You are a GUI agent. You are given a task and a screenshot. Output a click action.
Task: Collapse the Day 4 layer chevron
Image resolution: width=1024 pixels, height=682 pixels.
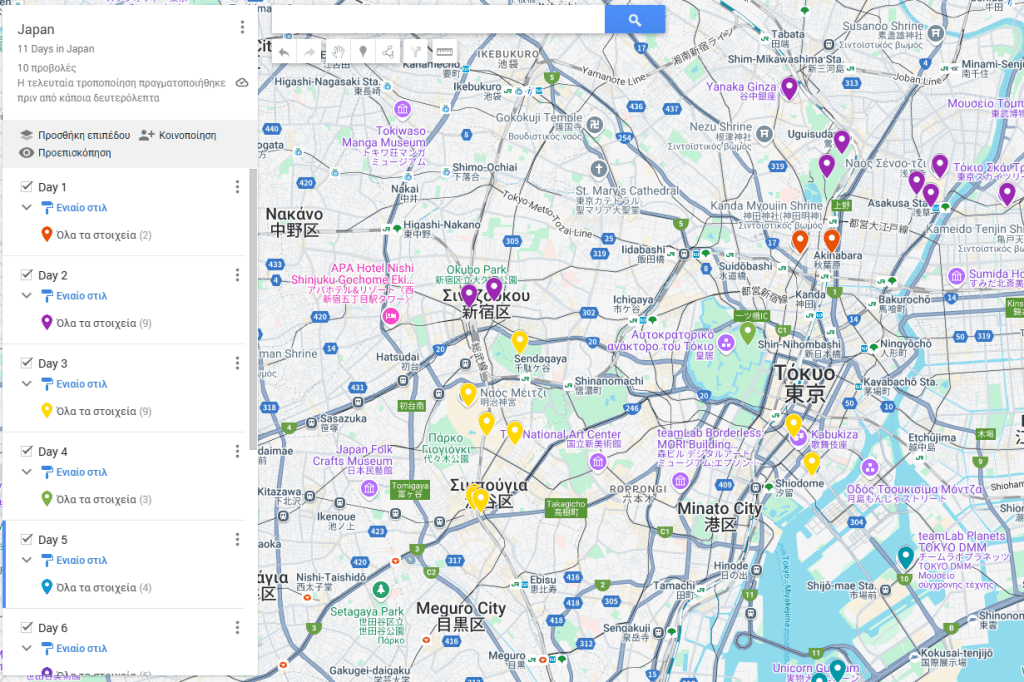point(27,472)
